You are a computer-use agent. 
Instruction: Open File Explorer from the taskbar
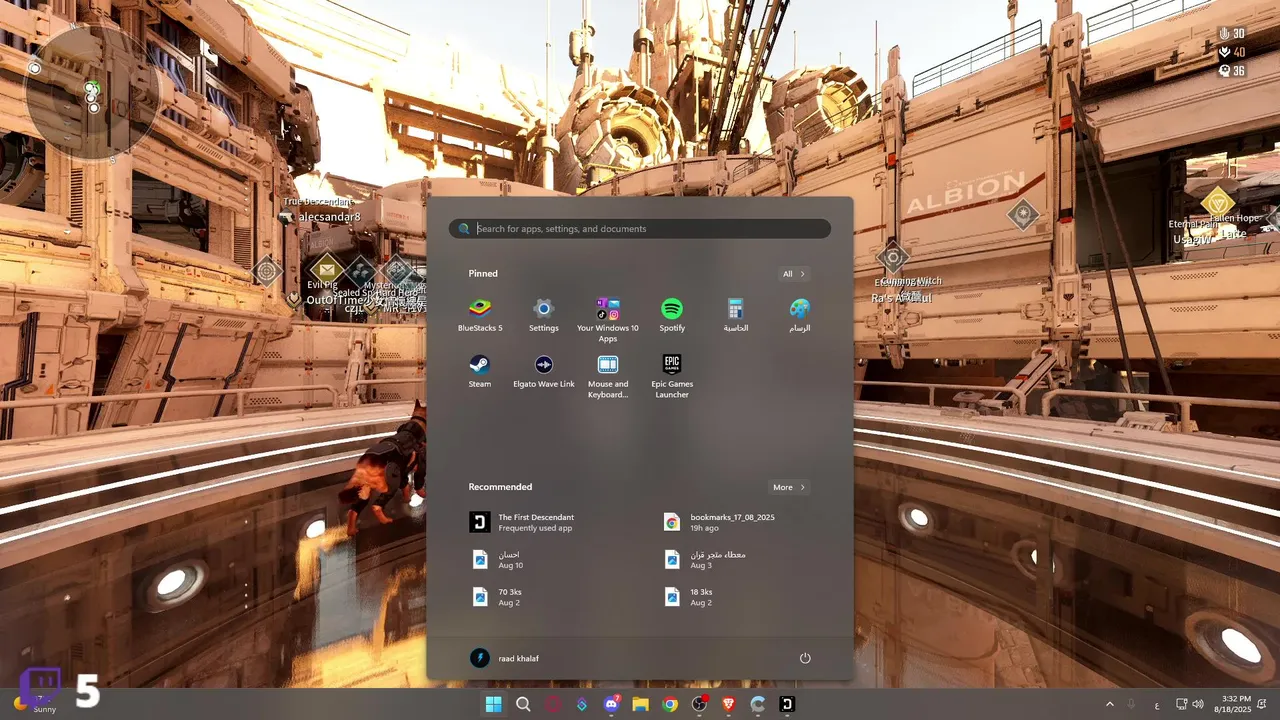click(641, 704)
